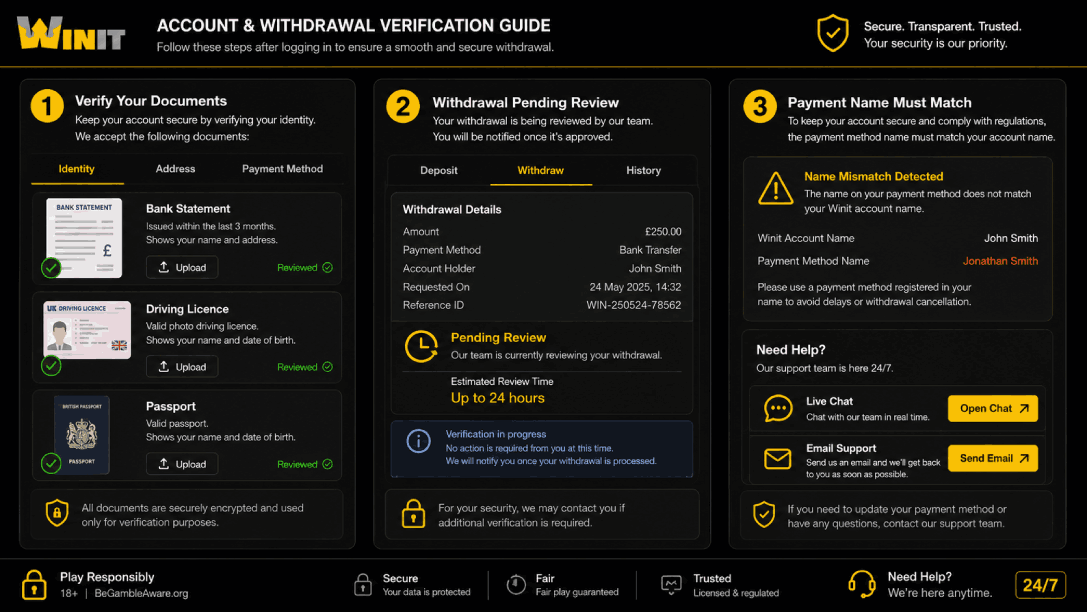The image size is (1087, 612).
Task: Click the footer Secure lock icon
Action: (x=363, y=584)
